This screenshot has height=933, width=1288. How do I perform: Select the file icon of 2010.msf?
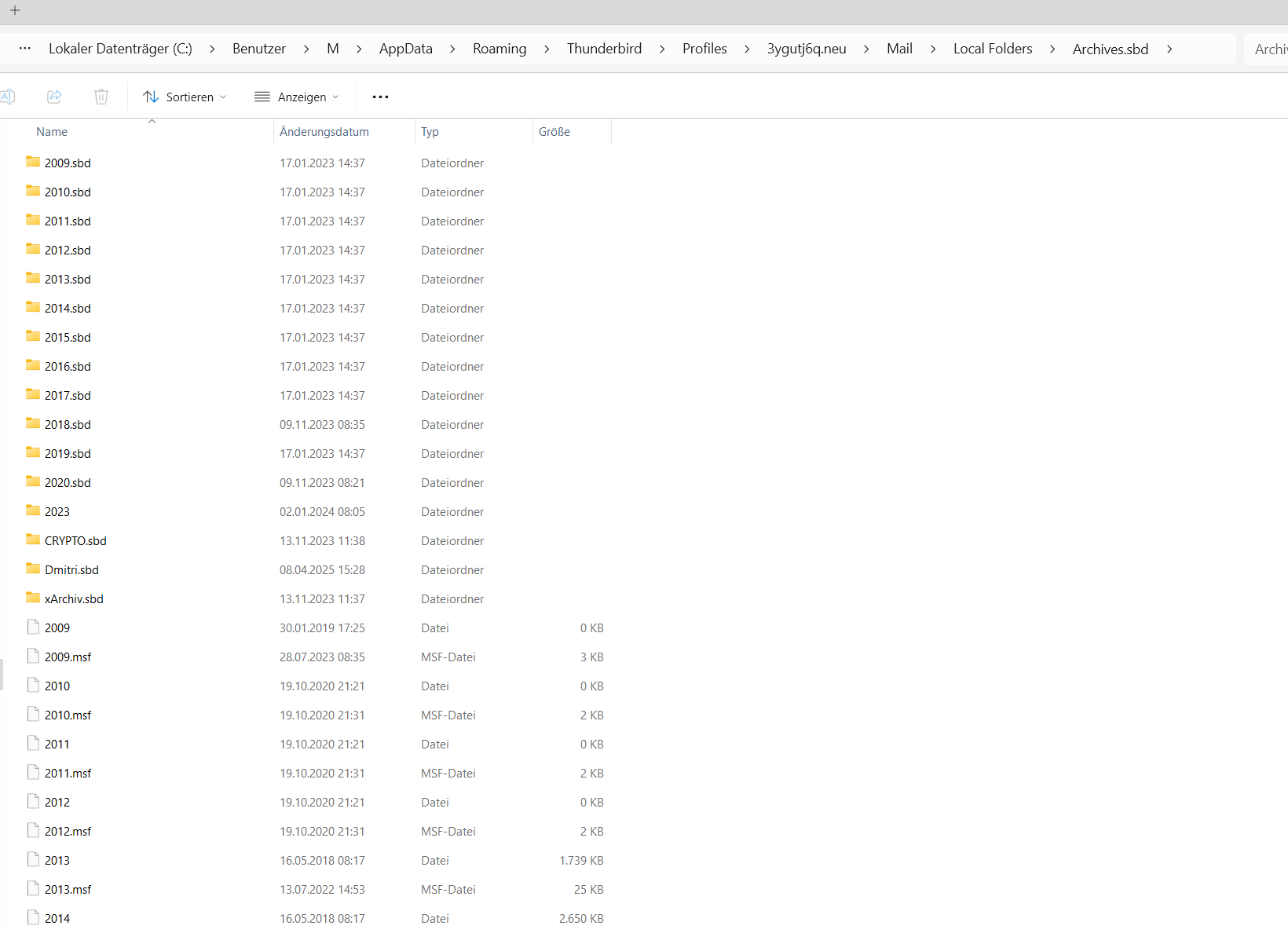click(33, 714)
